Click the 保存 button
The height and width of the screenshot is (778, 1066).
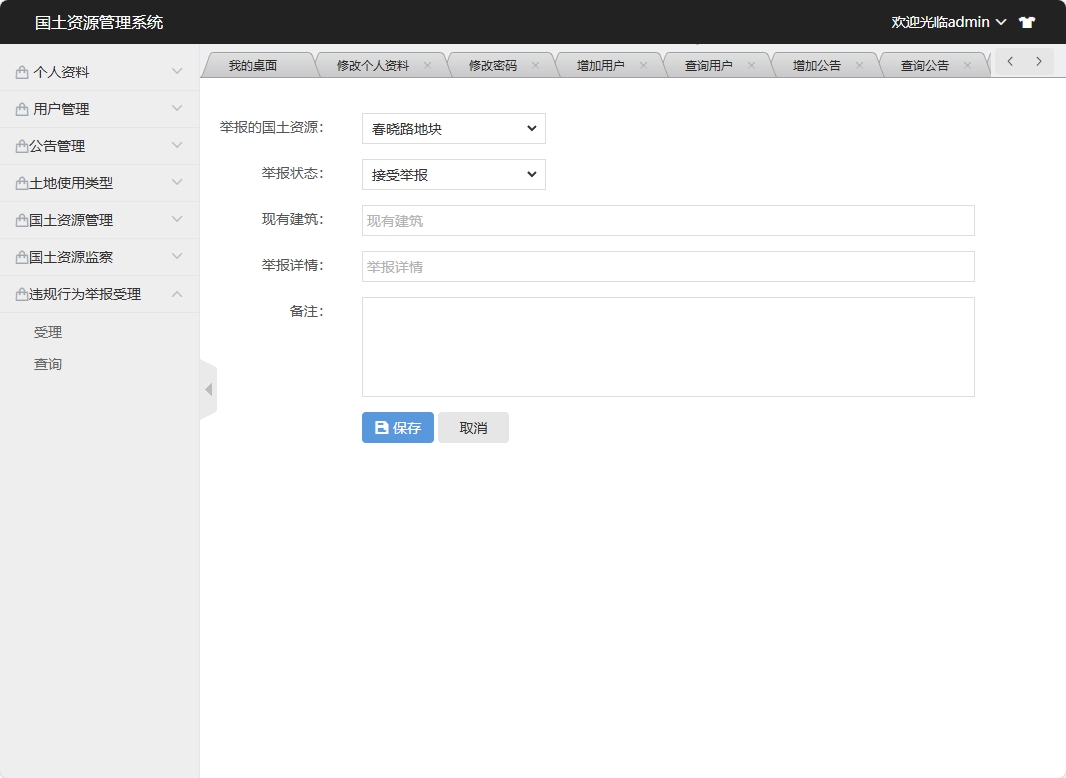pyautogui.click(x=397, y=428)
